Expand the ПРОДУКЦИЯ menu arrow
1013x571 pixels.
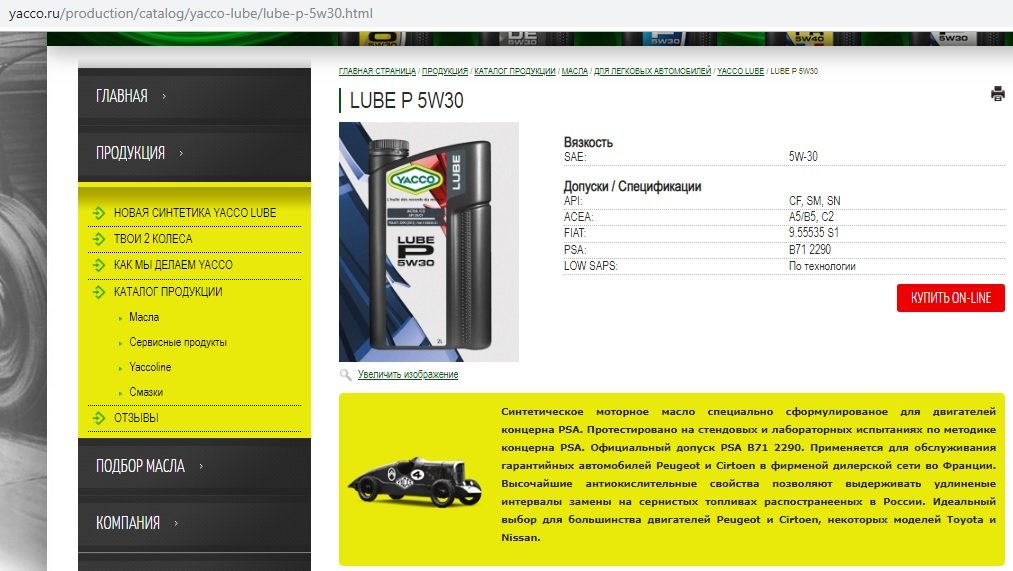tap(181, 153)
